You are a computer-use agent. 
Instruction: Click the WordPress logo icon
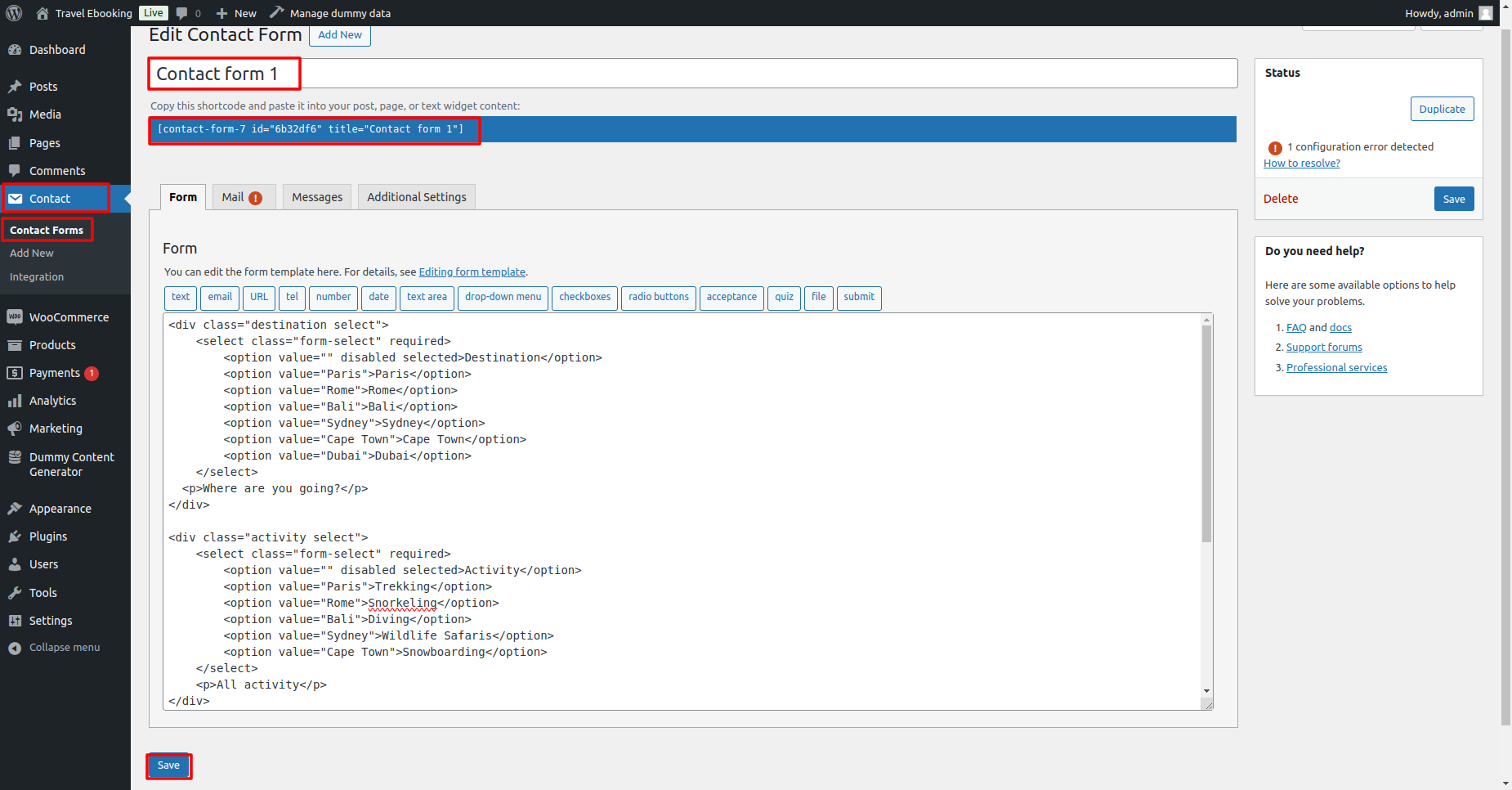tap(14, 13)
